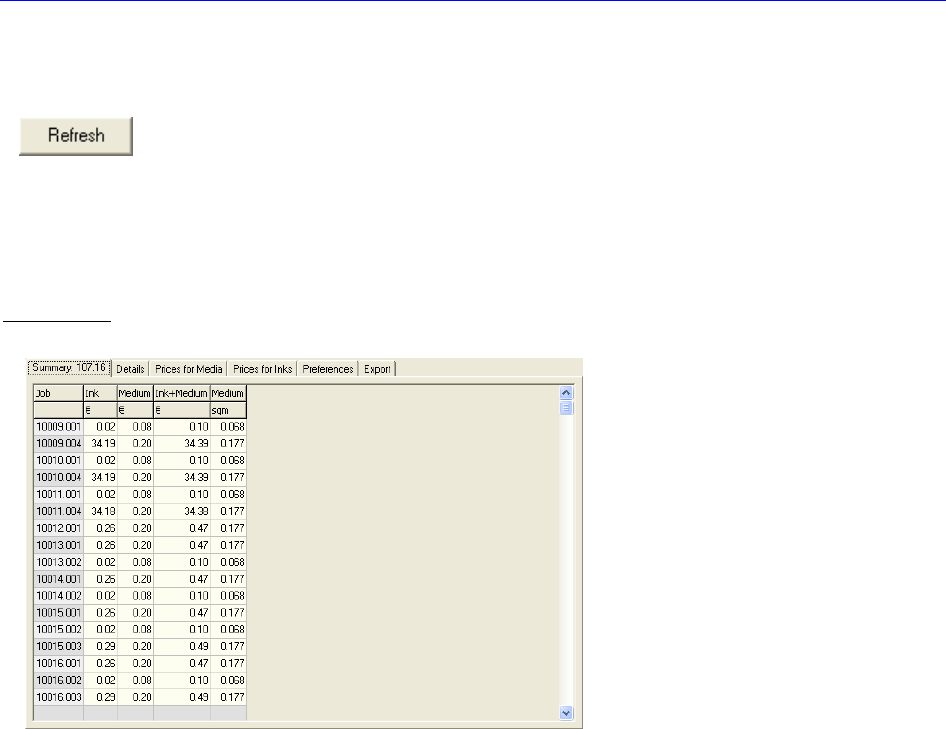Click the Ink+Medium value for job 10011.004
Viewport: 946px width, 729px height.
[181, 511]
